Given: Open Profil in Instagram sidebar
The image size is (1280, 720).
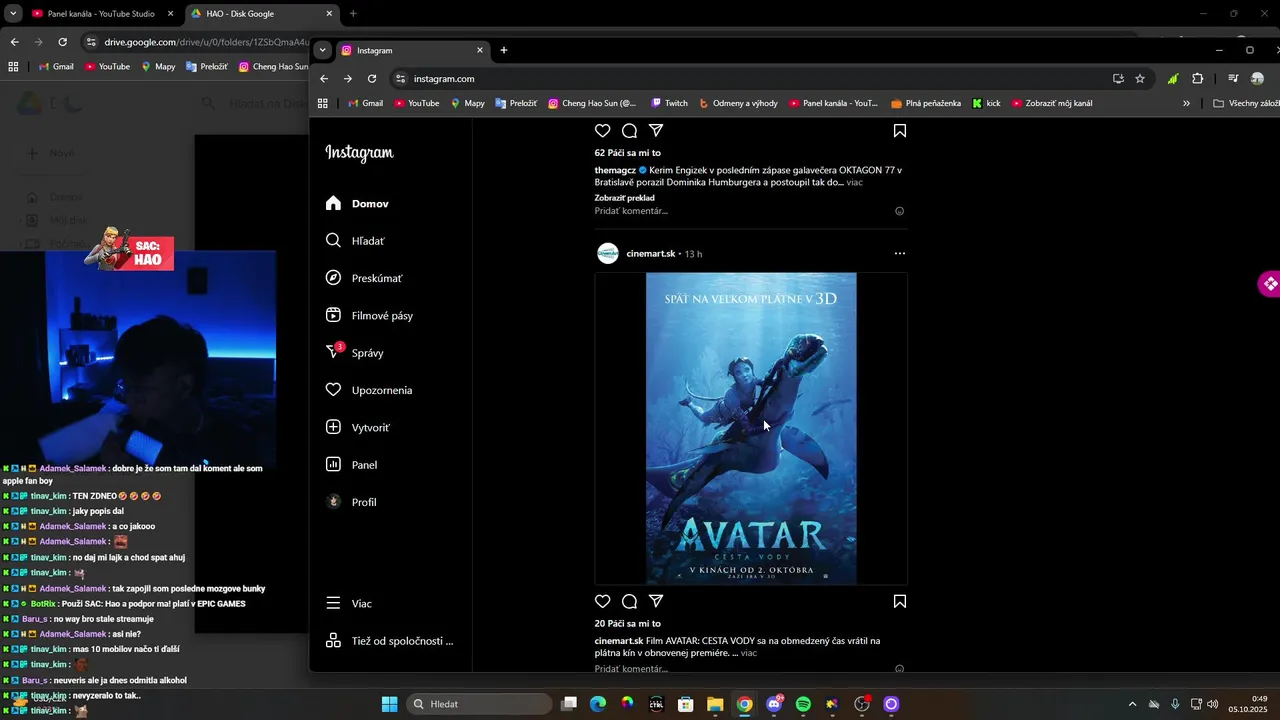Looking at the screenshot, I should pos(351,502).
